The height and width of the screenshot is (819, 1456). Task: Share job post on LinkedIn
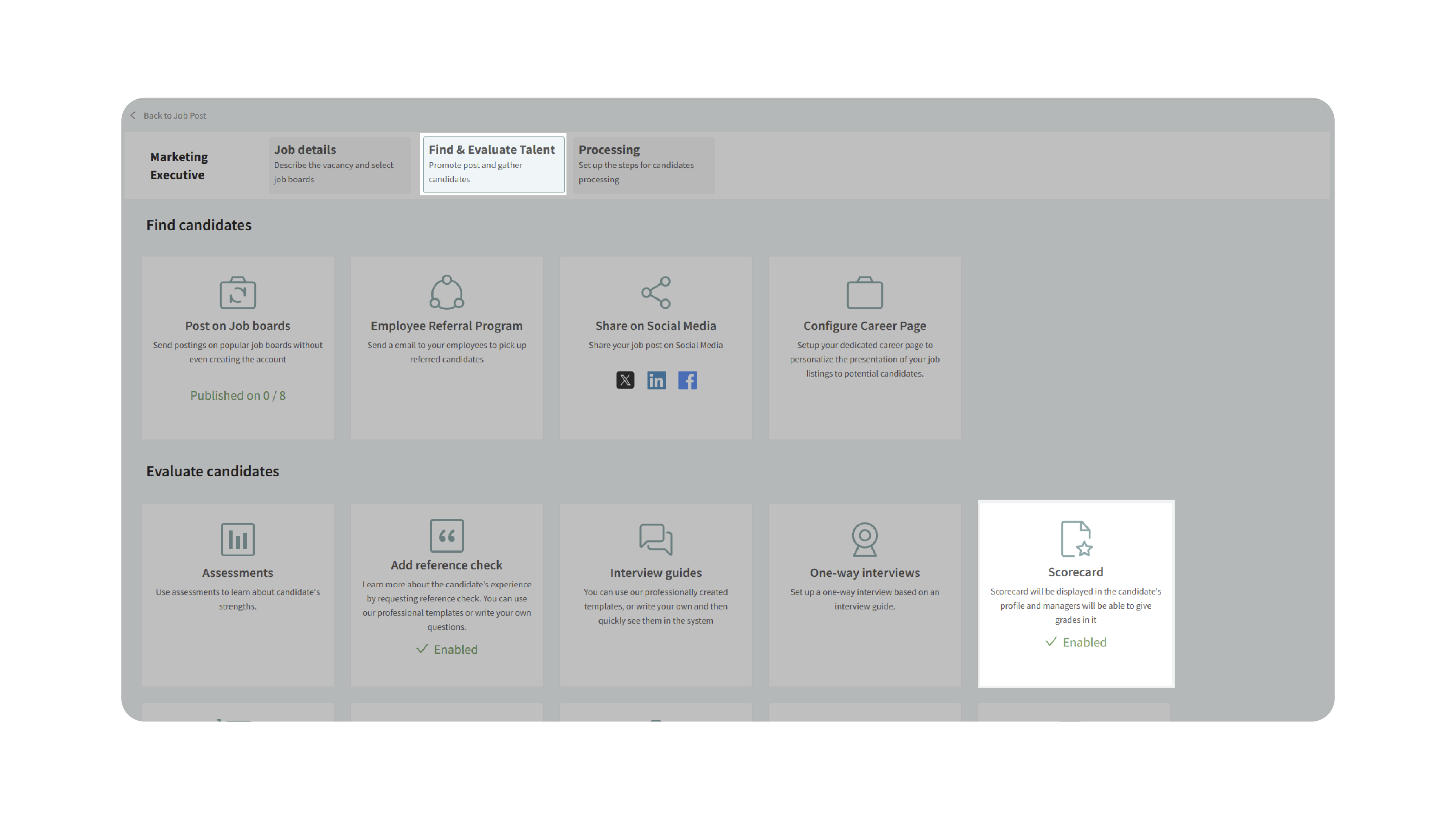[656, 380]
